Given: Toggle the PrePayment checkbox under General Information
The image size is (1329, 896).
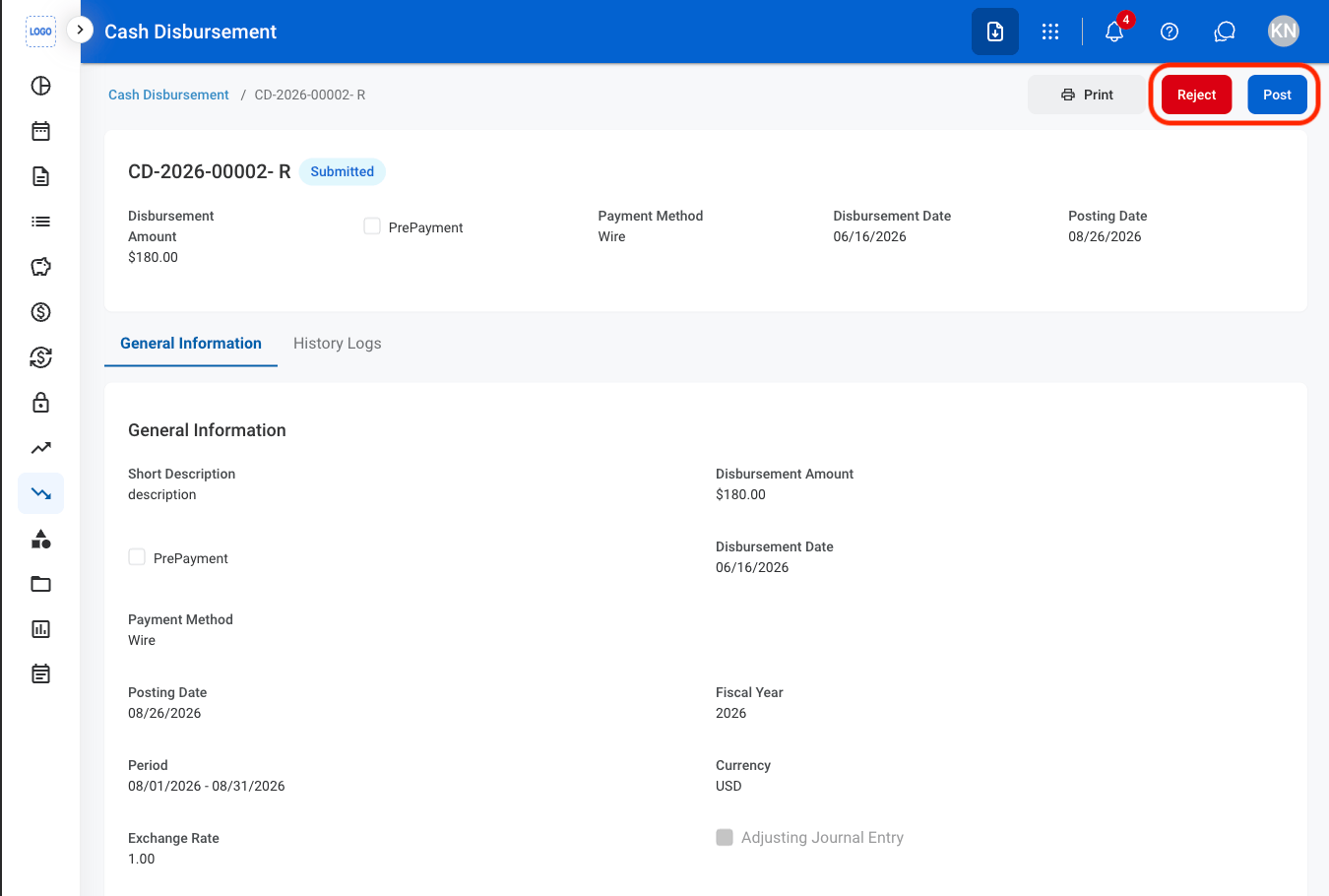Looking at the screenshot, I should point(137,557).
